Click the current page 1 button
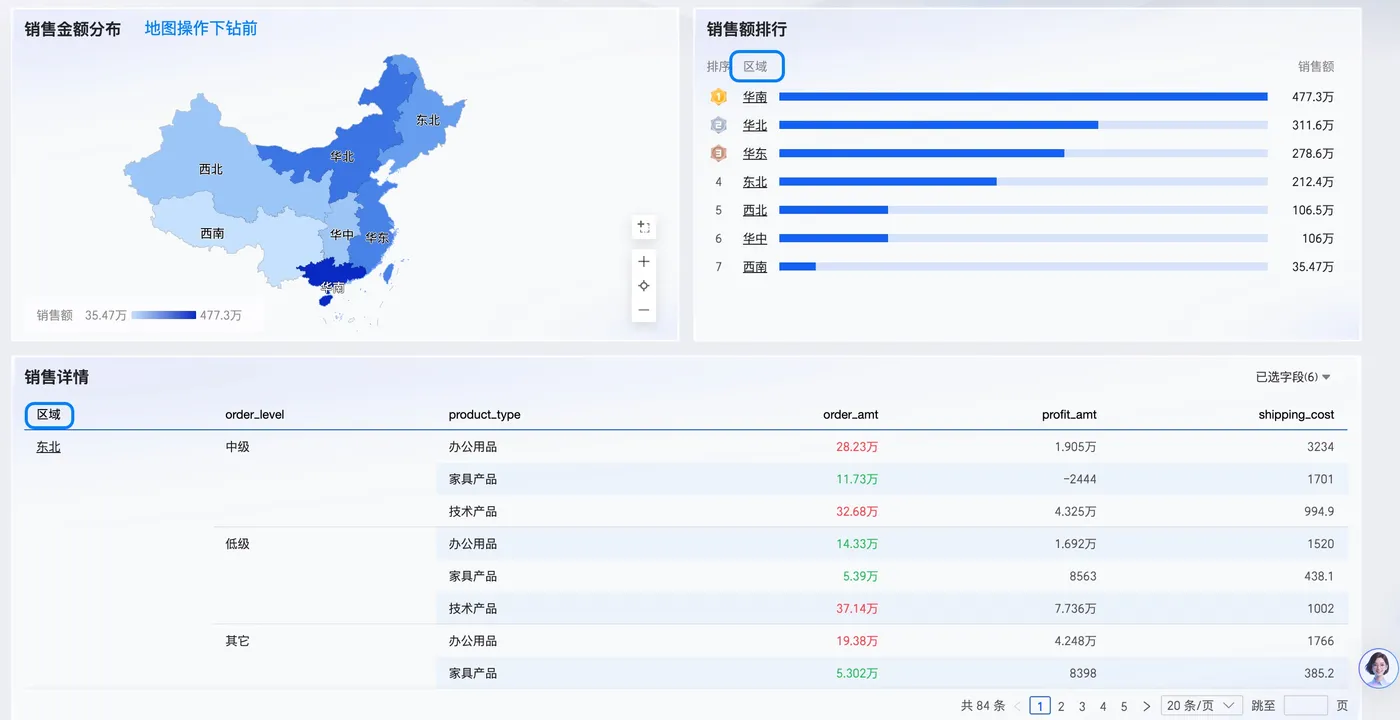Image resolution: width=1400 pixels, height=720 pixels. point(1040,706)
